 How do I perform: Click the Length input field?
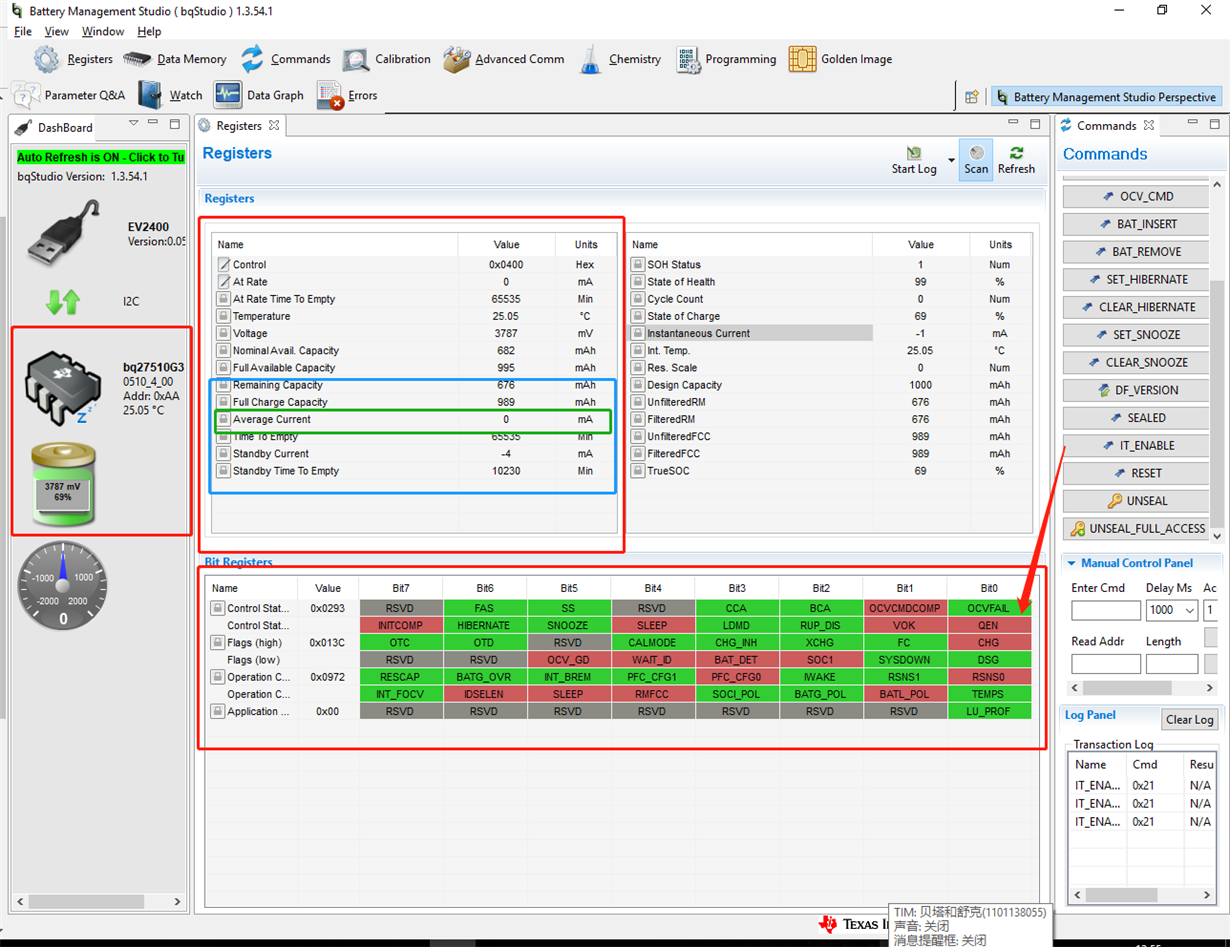click(x=1172, y=664)
